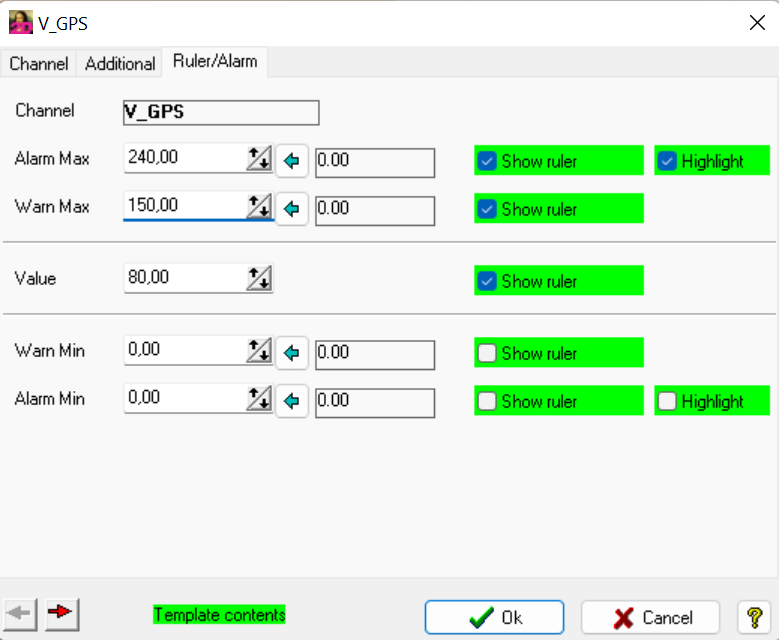Click the Warn Max value input field
The height and width of the screenshot is (640, 779).
click(x=183, y=206)
